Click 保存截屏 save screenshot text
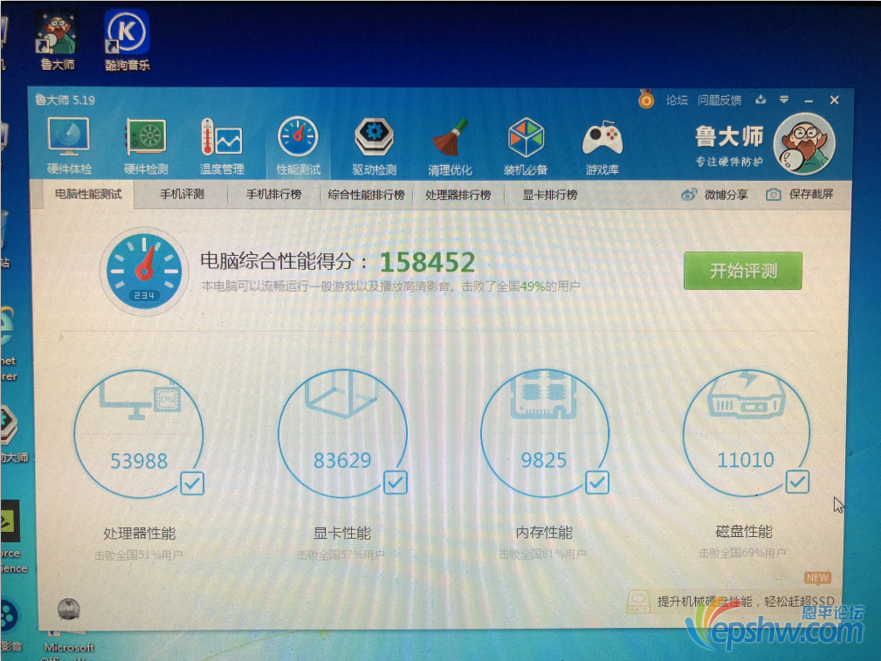Screen dimensions: 881x661 [x=811, y=194]
